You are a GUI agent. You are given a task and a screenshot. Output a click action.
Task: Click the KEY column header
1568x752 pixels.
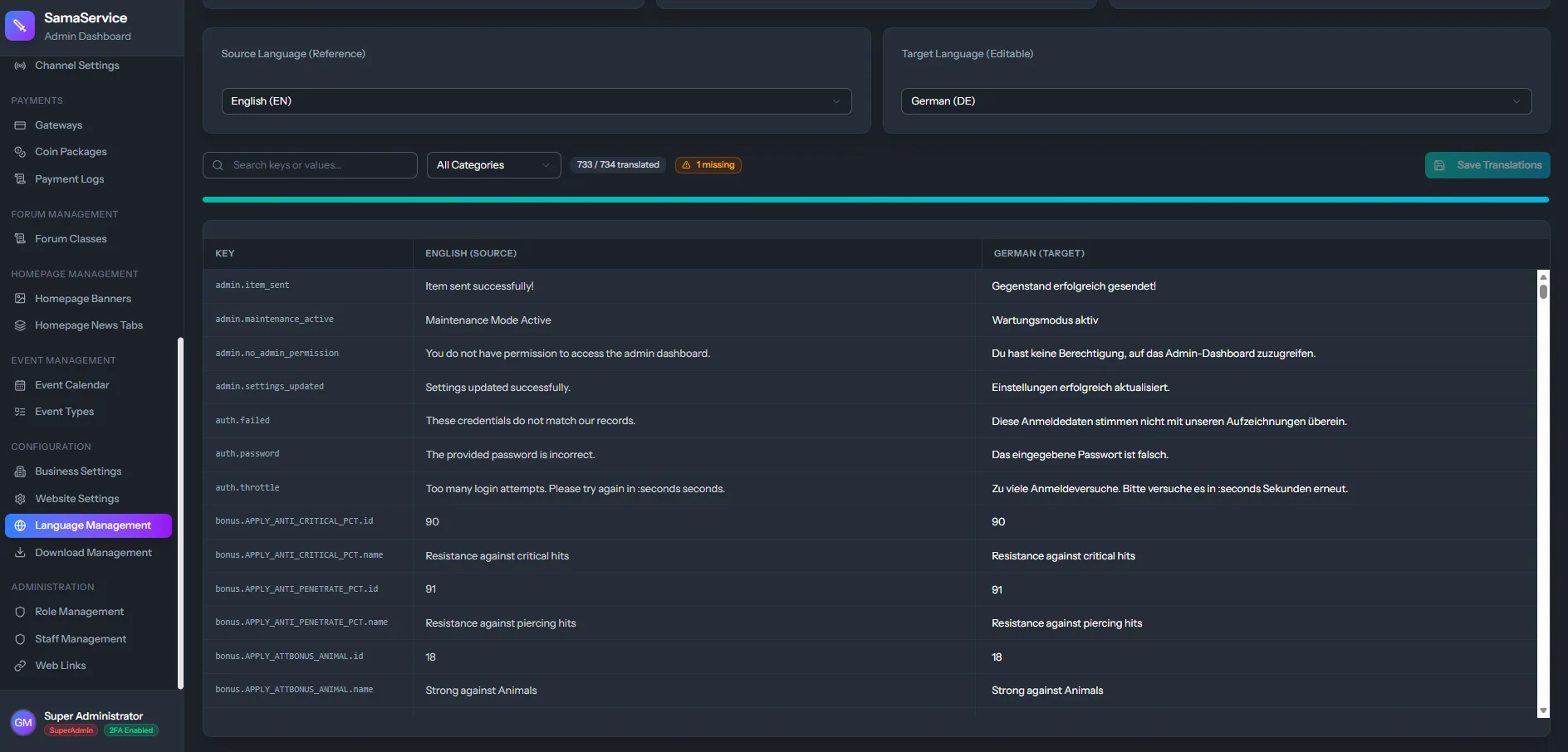[225, 253]
